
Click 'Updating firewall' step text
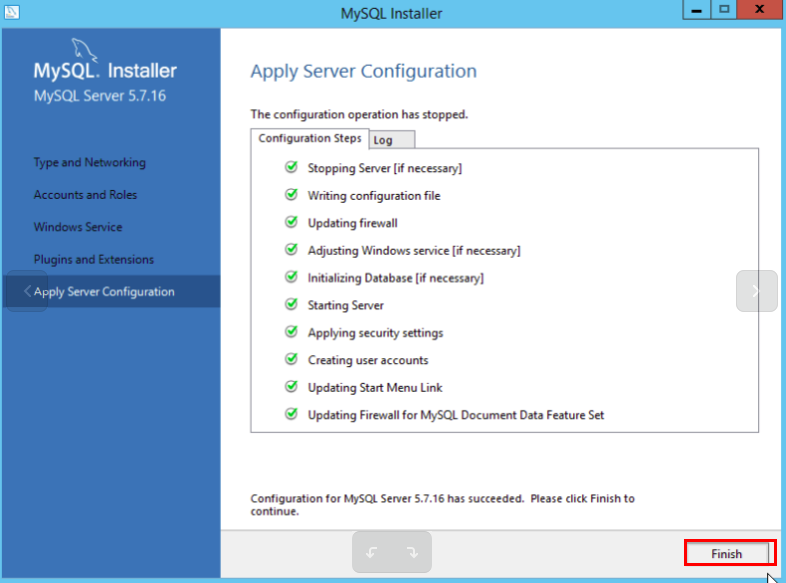pyautogui.click(x=352, y=223)
